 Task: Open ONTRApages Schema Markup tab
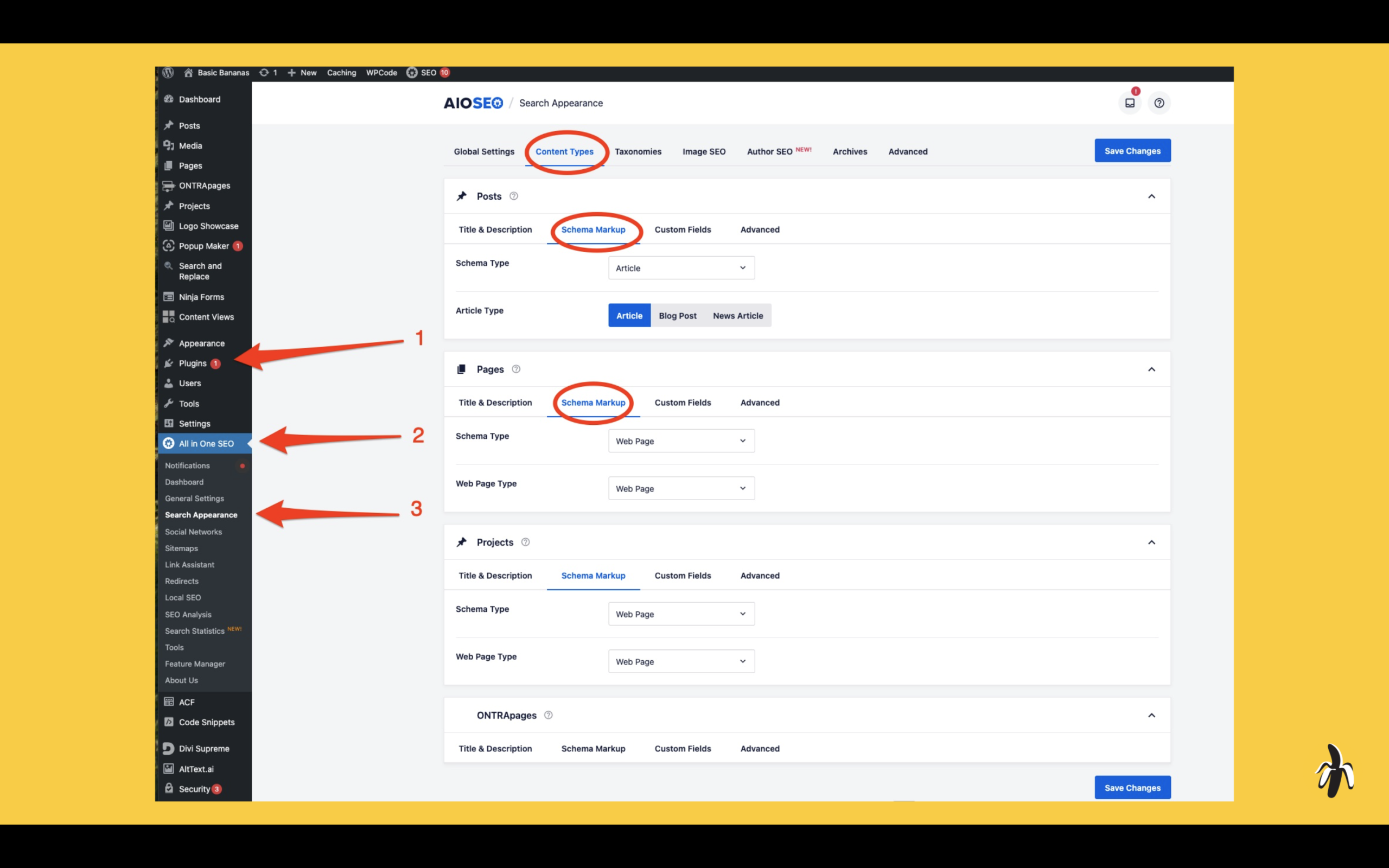pyautogui.click(x=593, y=749)
